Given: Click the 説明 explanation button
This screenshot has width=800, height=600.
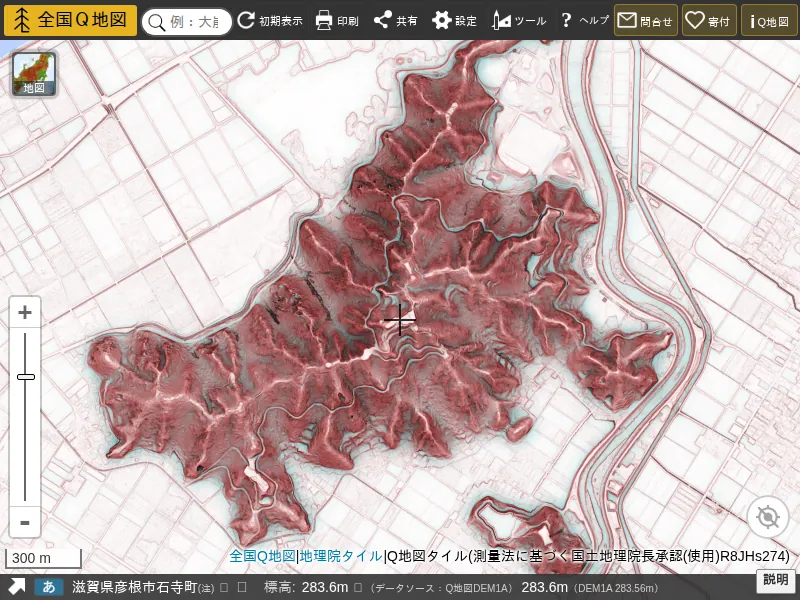Looking at the screenshot, I should (x=776, y=580).
